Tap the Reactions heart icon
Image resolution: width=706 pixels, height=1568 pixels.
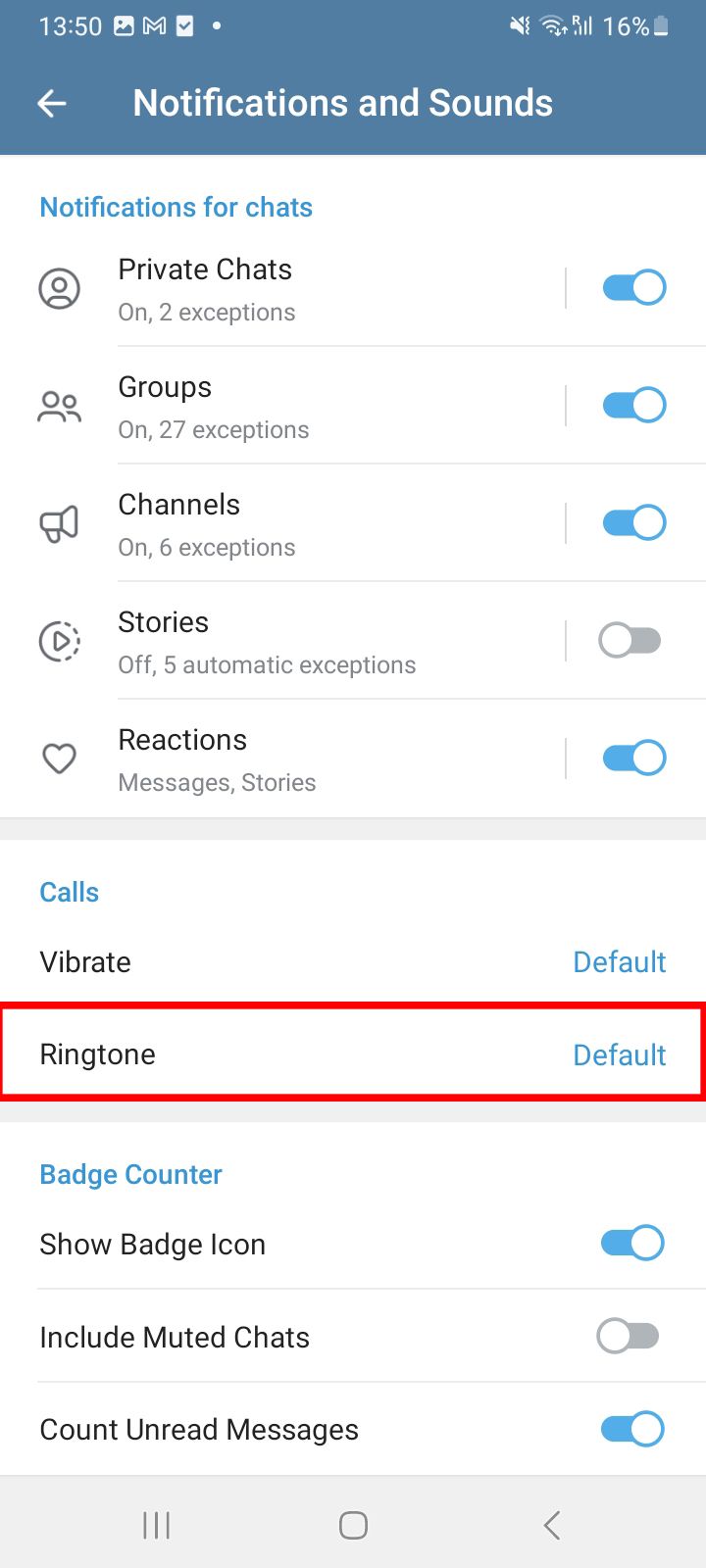(x=60, y=758)
